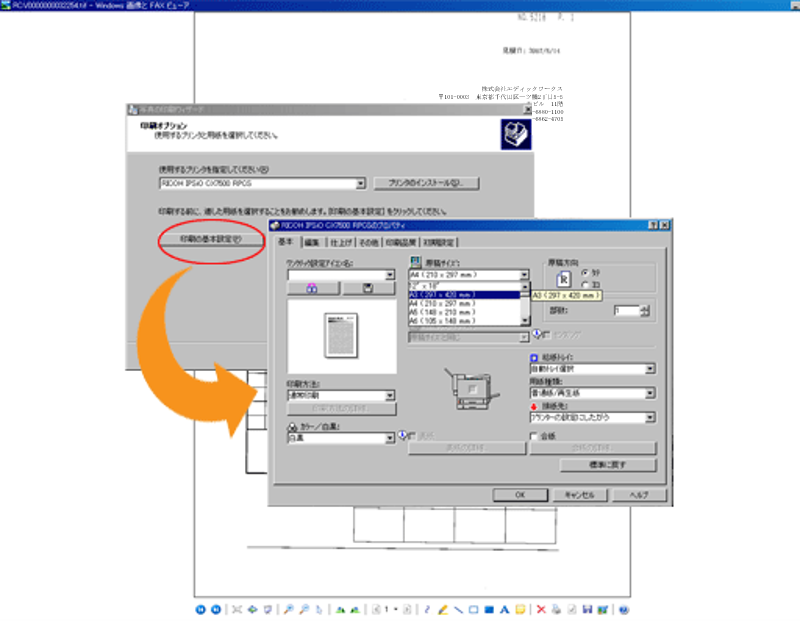Click キャンセル button in properties dialog
800x621 pixels.
tap(580, 494)
